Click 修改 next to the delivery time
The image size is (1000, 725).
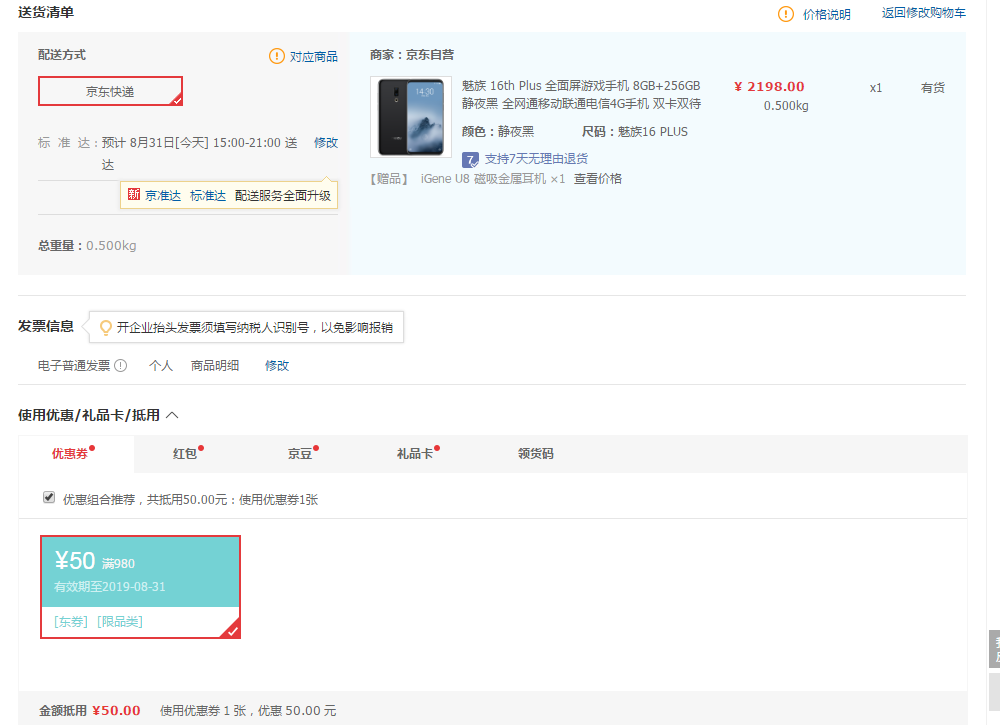pos(326,142)
